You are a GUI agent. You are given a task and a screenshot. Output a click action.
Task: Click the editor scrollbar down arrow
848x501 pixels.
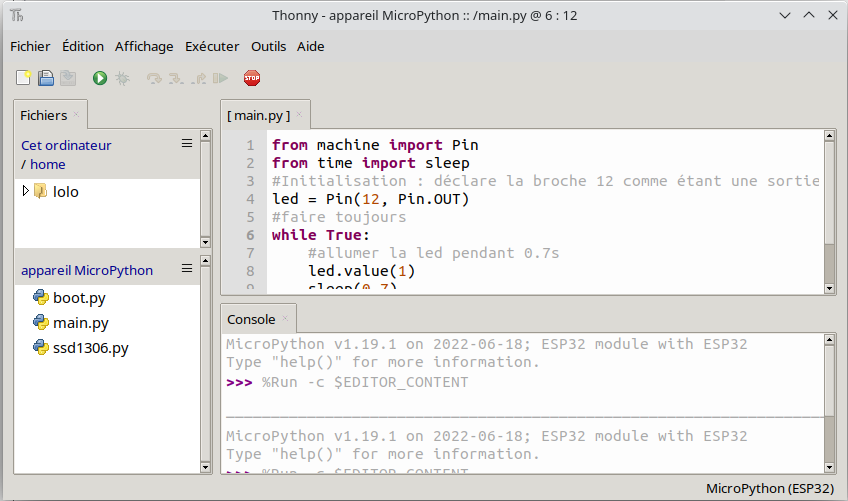(829, 288)
